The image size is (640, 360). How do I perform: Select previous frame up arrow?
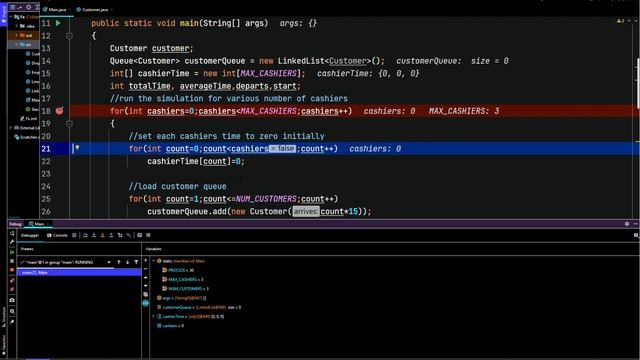click(119, 262)
